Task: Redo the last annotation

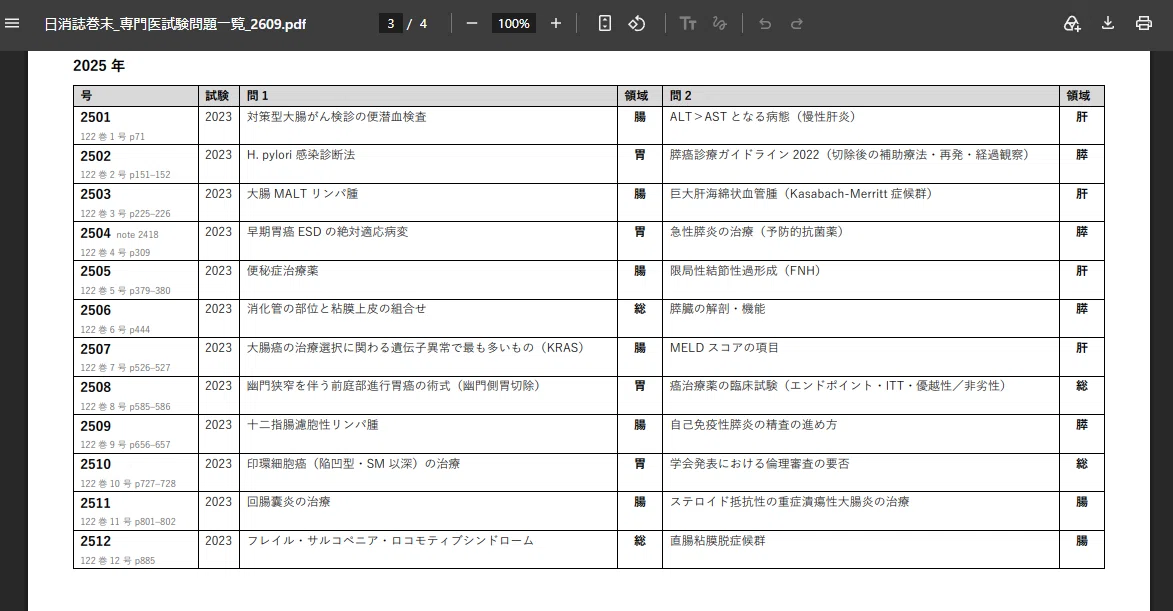Action: pyautogui.click(x=797, y=23)
